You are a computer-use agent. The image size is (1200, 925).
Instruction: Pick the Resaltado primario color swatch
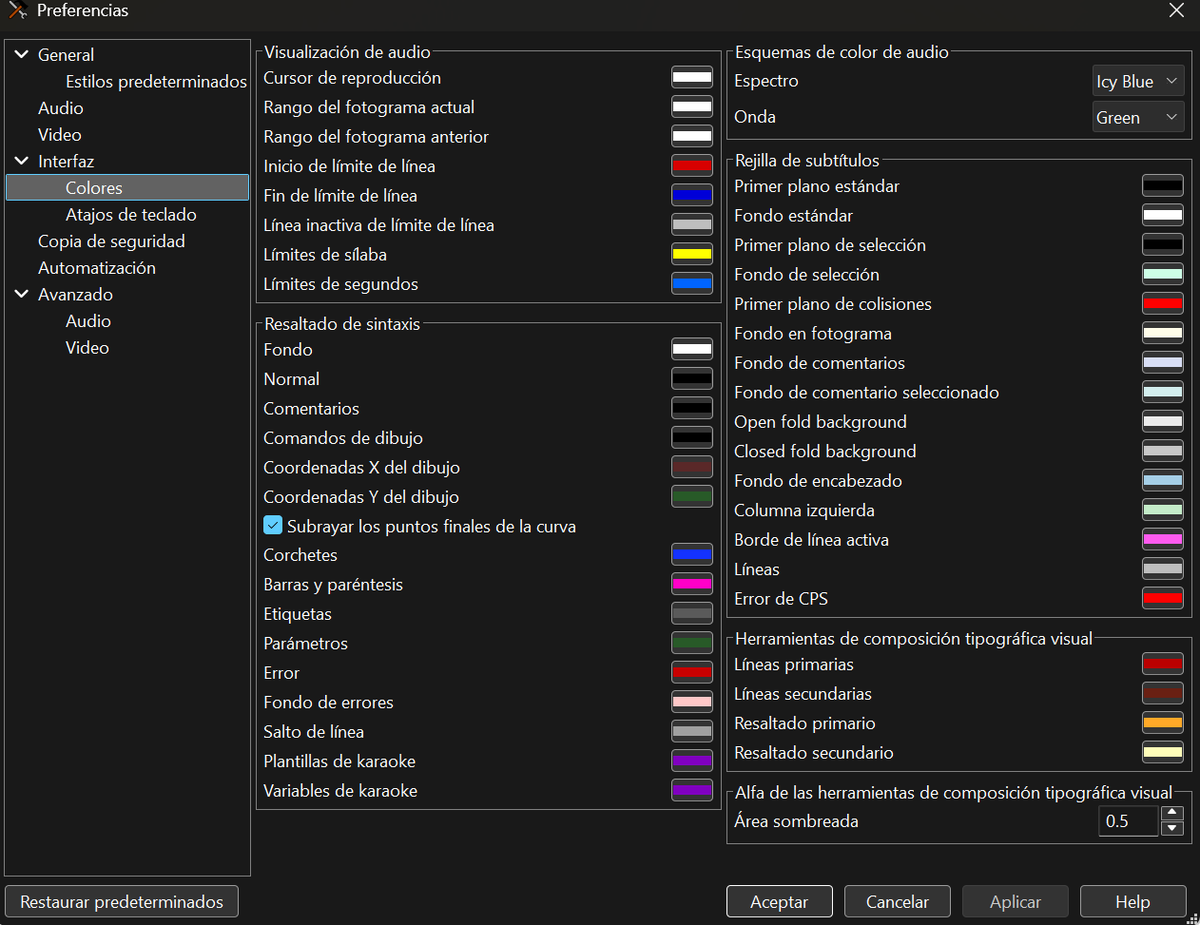pyautogui.click(x=1163, y=724)
